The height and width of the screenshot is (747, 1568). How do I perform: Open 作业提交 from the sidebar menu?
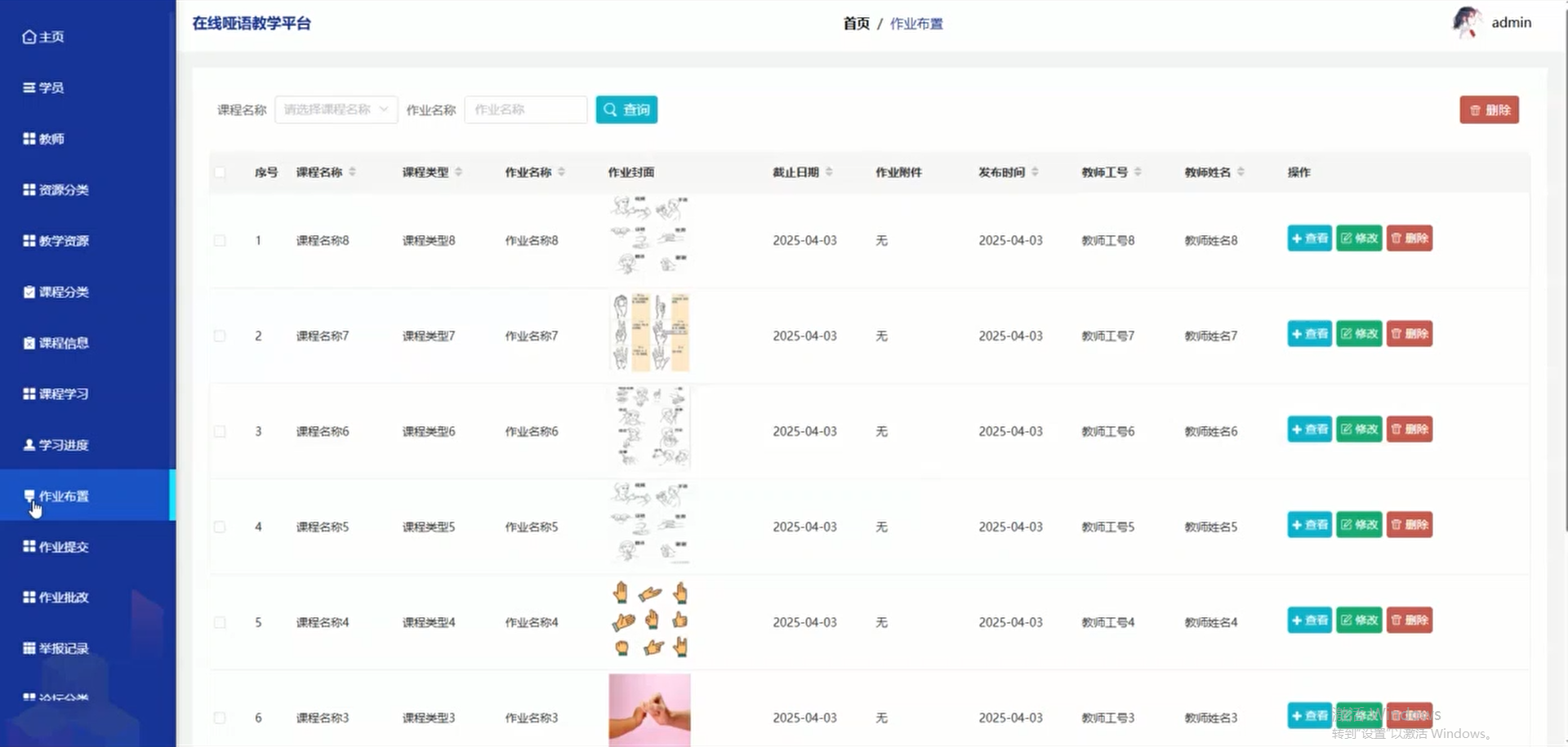click(57, 545)
